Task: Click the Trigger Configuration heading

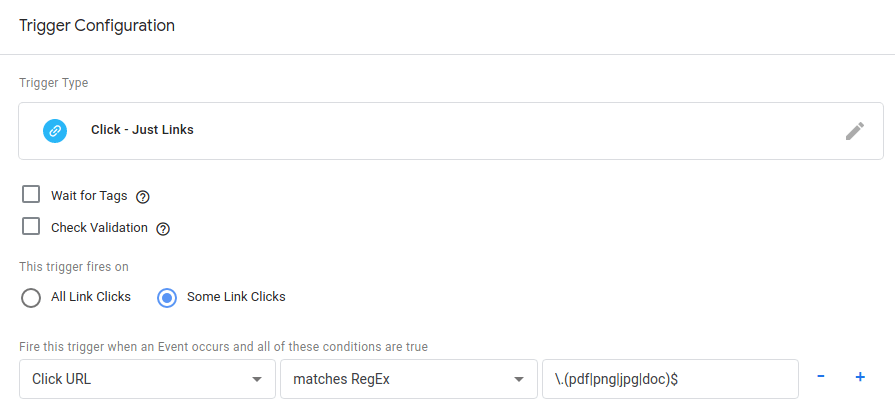Action: (x=97, y=26)
